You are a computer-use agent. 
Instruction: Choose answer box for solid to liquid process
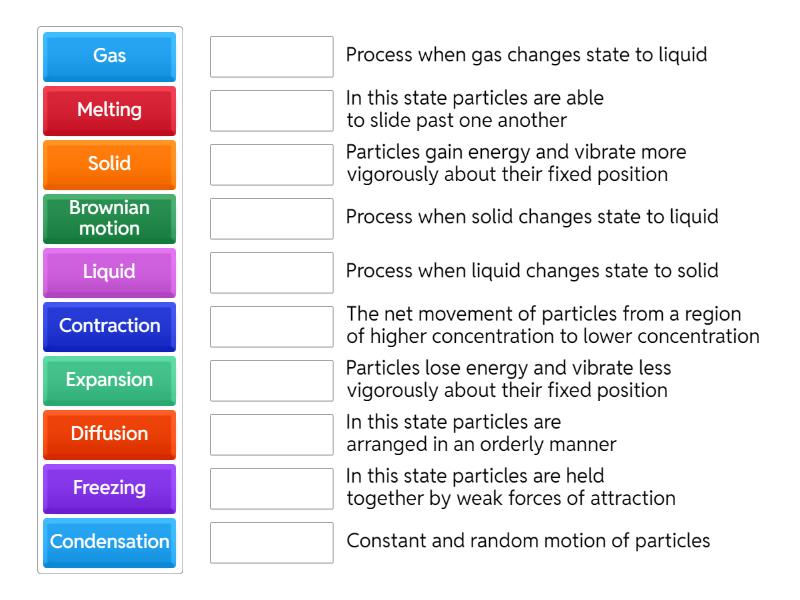[271, 218]
